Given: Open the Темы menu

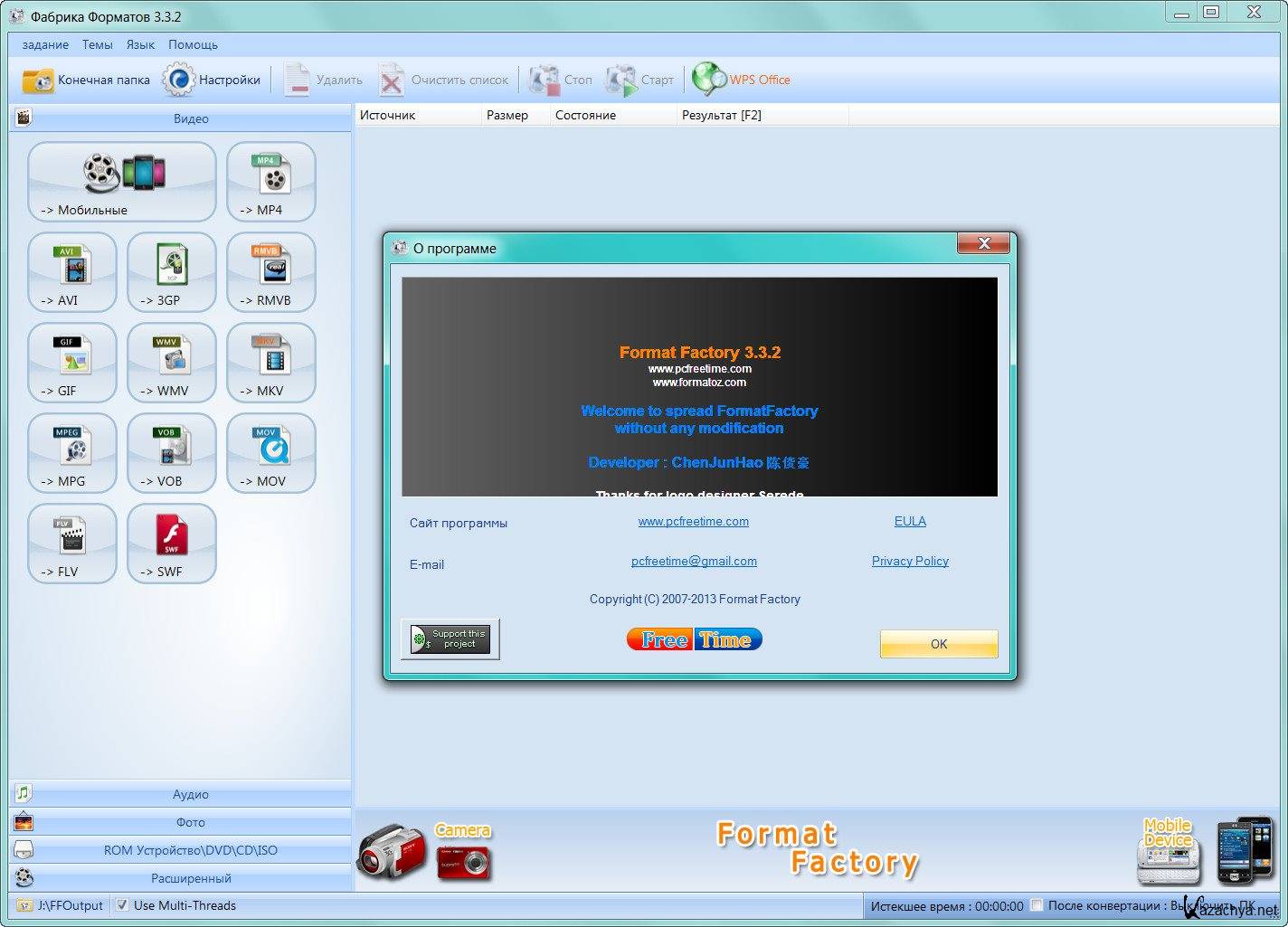Looking at the screenshot, I should tap(97, 44).
